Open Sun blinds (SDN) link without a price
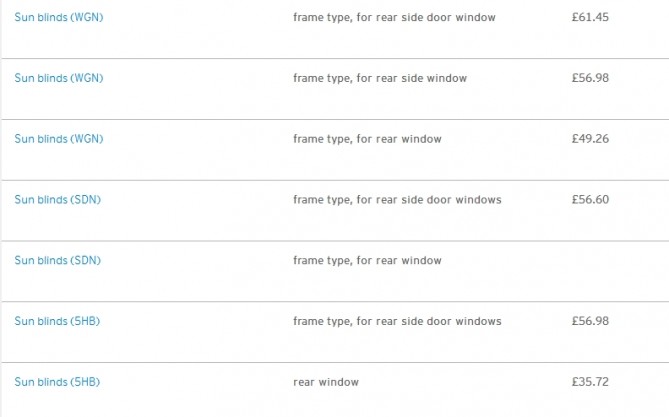The width and height of the screenshot is (669, 417). tap(57, 260)
